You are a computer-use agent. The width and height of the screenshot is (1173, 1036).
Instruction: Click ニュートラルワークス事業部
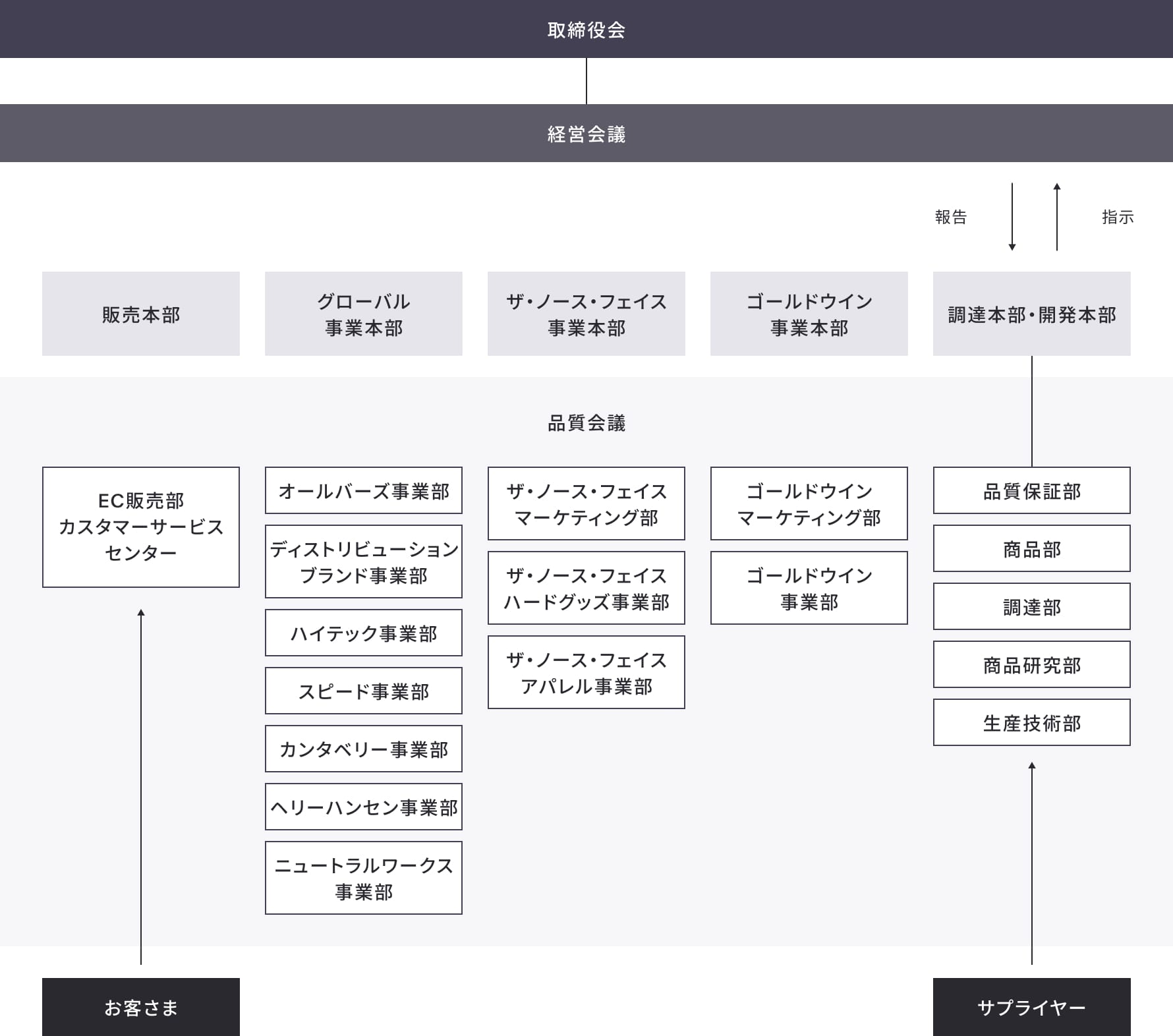point(363,878)
